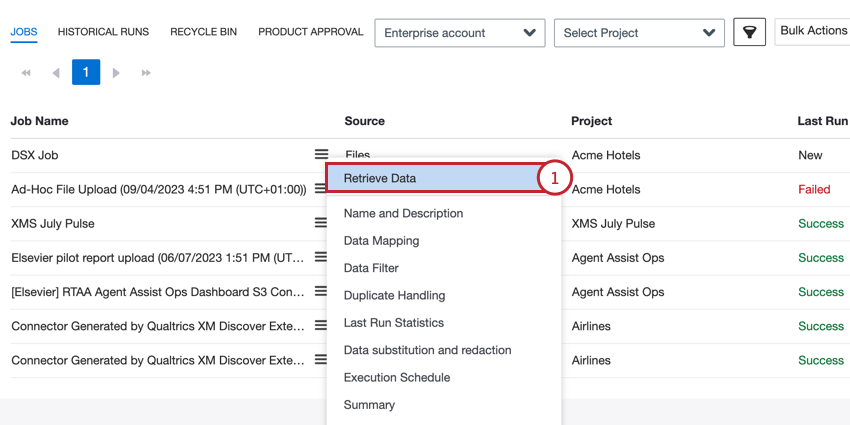Screen dimensions: 850x425
Task: Expand the Enterprise account dropdown
Action: [460, 33]
